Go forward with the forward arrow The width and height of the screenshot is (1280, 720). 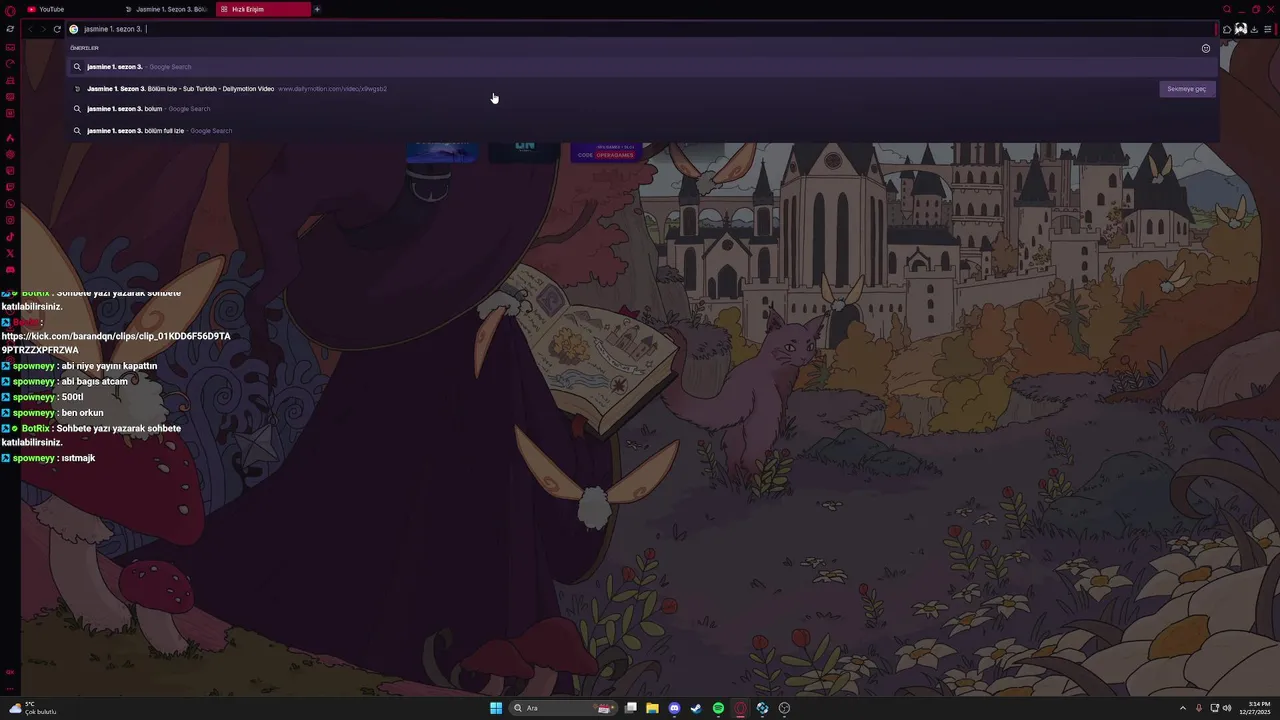click(43, 29)
